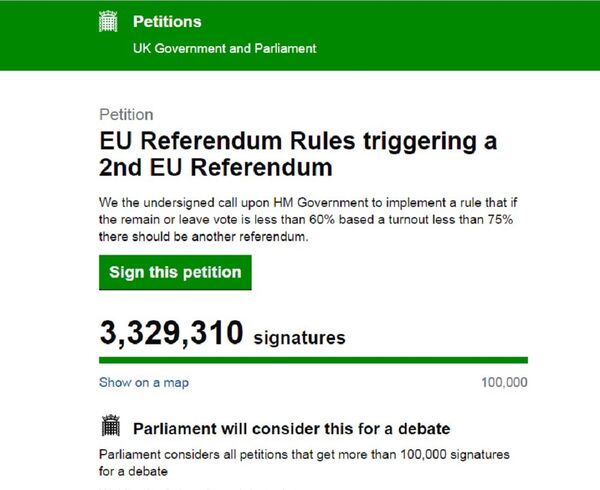Click the empty area of the green header banner
Viewport: 600px width, 490px height.
pos(450,35)
